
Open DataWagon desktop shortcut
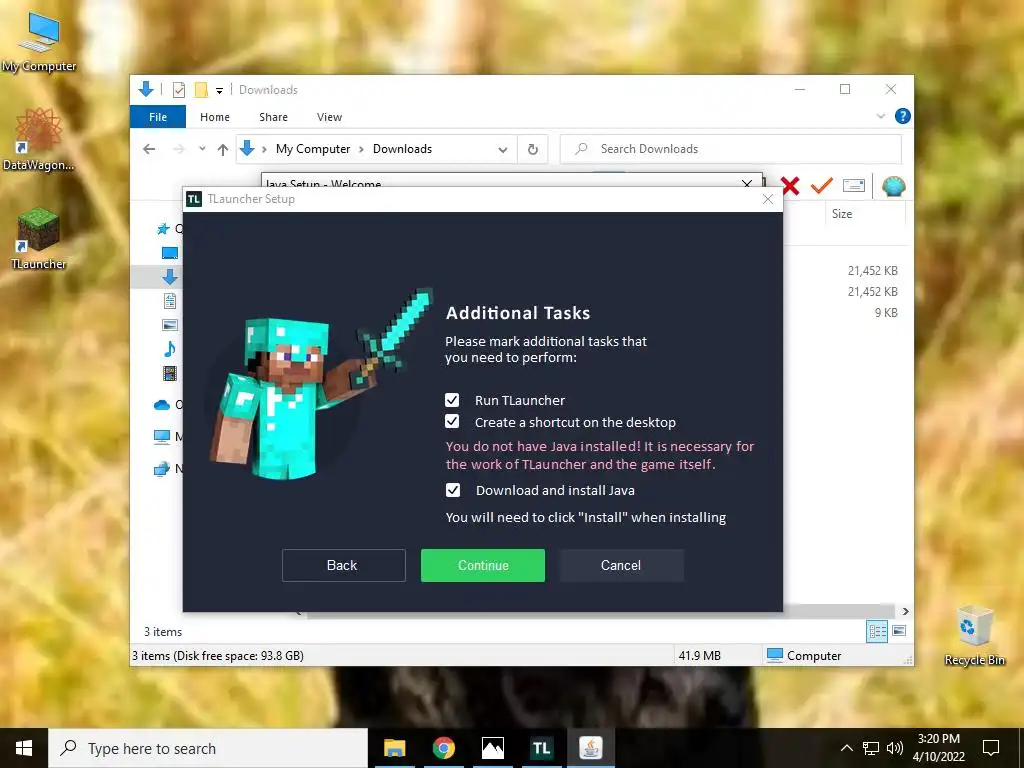coord(39,139)
